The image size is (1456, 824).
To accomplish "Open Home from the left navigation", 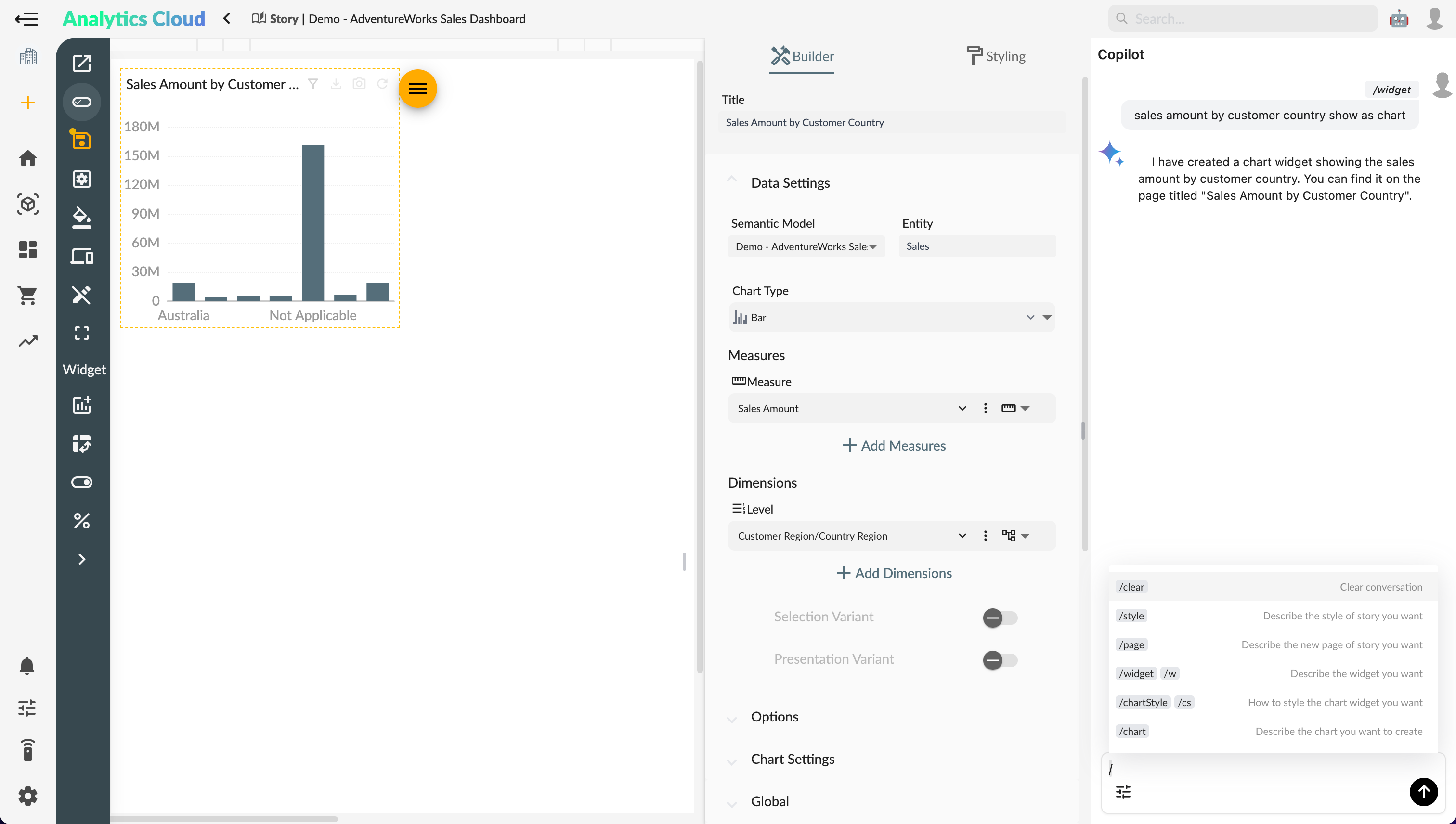I will click(27, 159).
